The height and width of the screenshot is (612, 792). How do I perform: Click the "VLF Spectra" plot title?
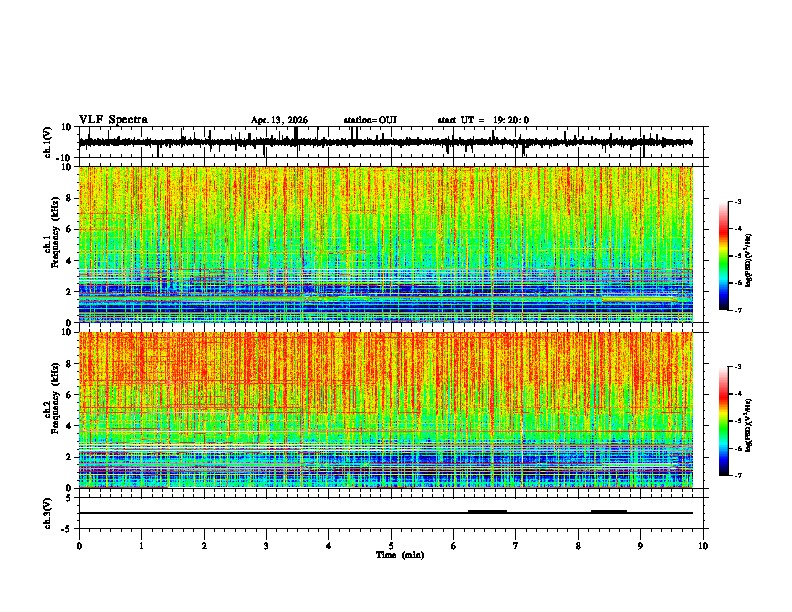coord(113,120)
